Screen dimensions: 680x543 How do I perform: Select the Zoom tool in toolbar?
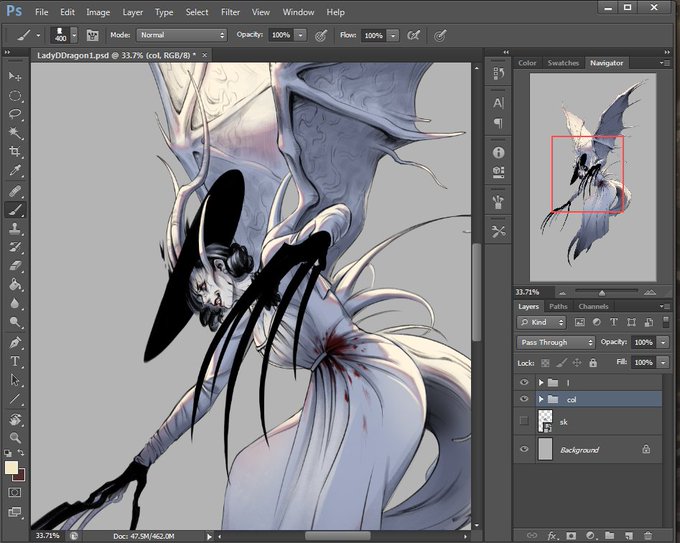(15, 438)
